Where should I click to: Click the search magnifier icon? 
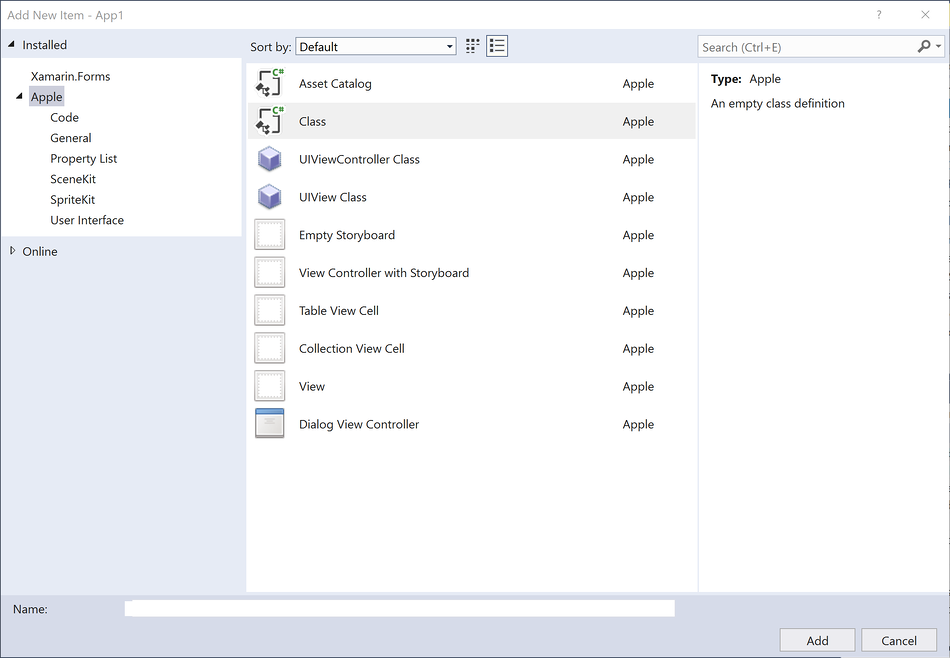click(x=924, y=47)
